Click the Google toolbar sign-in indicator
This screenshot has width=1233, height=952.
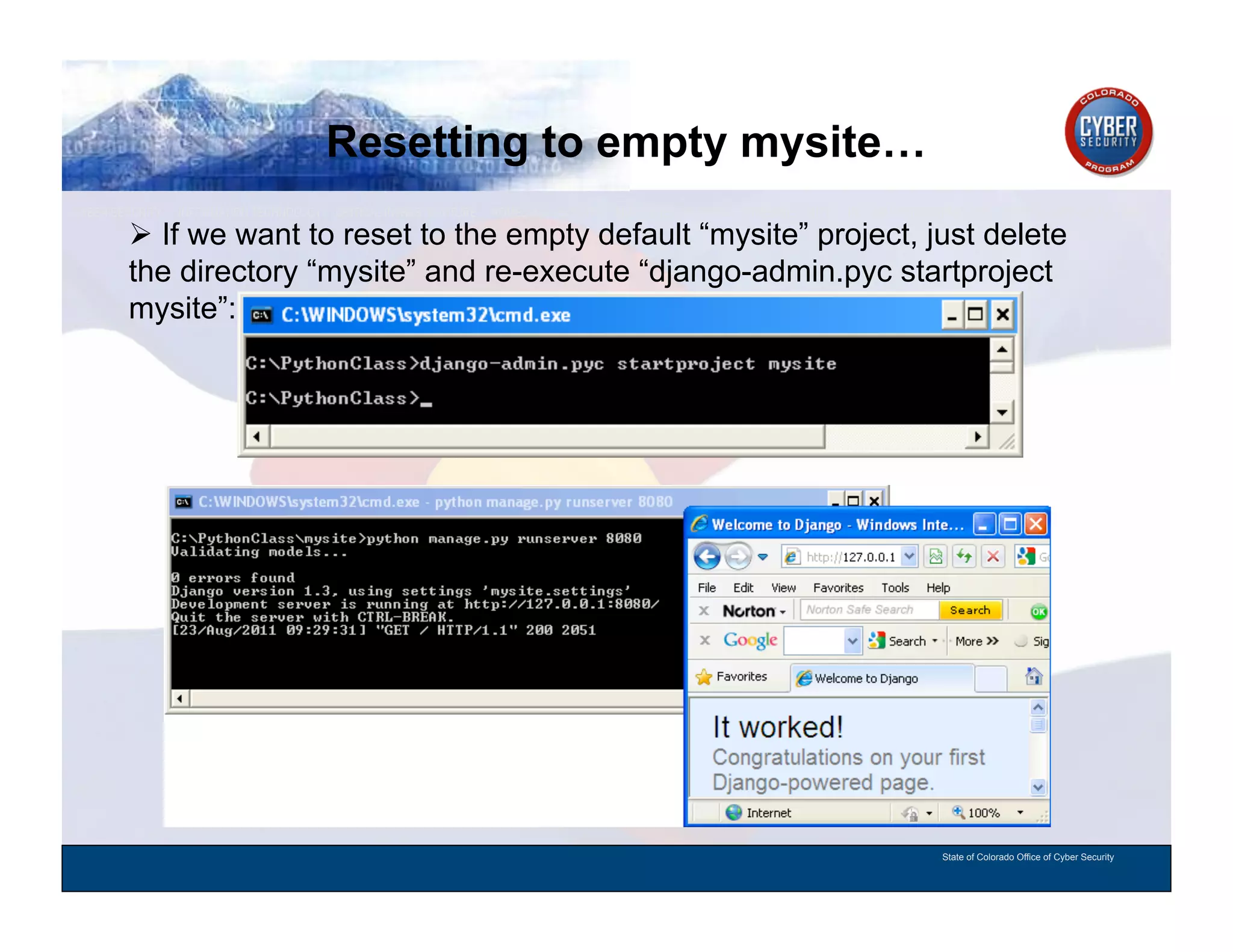pos(1033,641)
